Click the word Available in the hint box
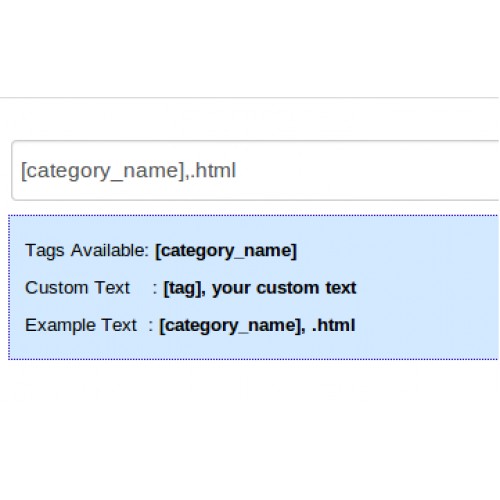Screen dimensions: 500x500 pos(109,250)
